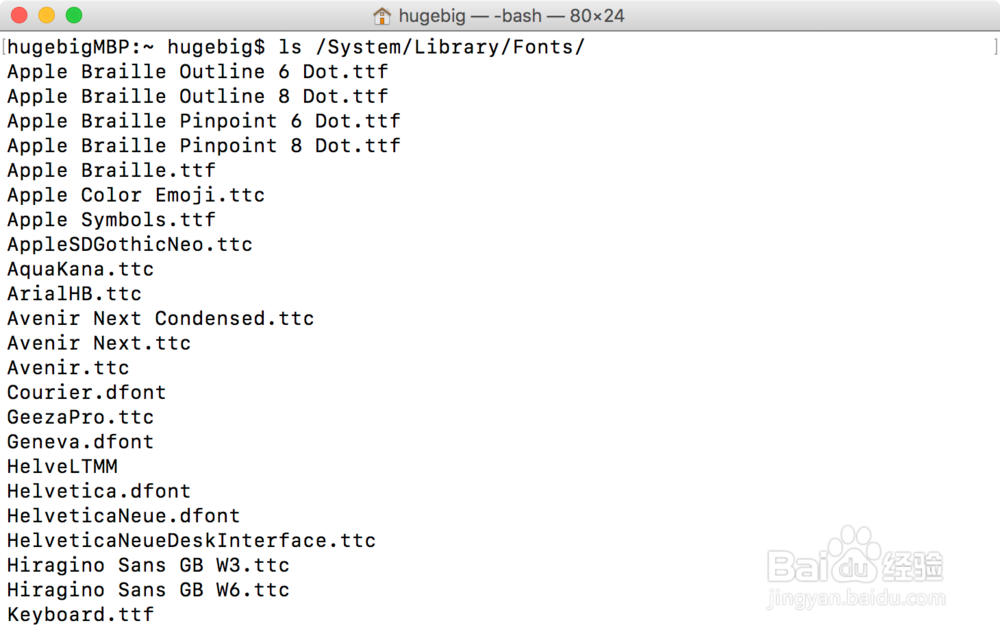Click 'Hiragino Sans GB W3.ttc' line
Viewport: 1000px width, 632px height.
(148, 565)
